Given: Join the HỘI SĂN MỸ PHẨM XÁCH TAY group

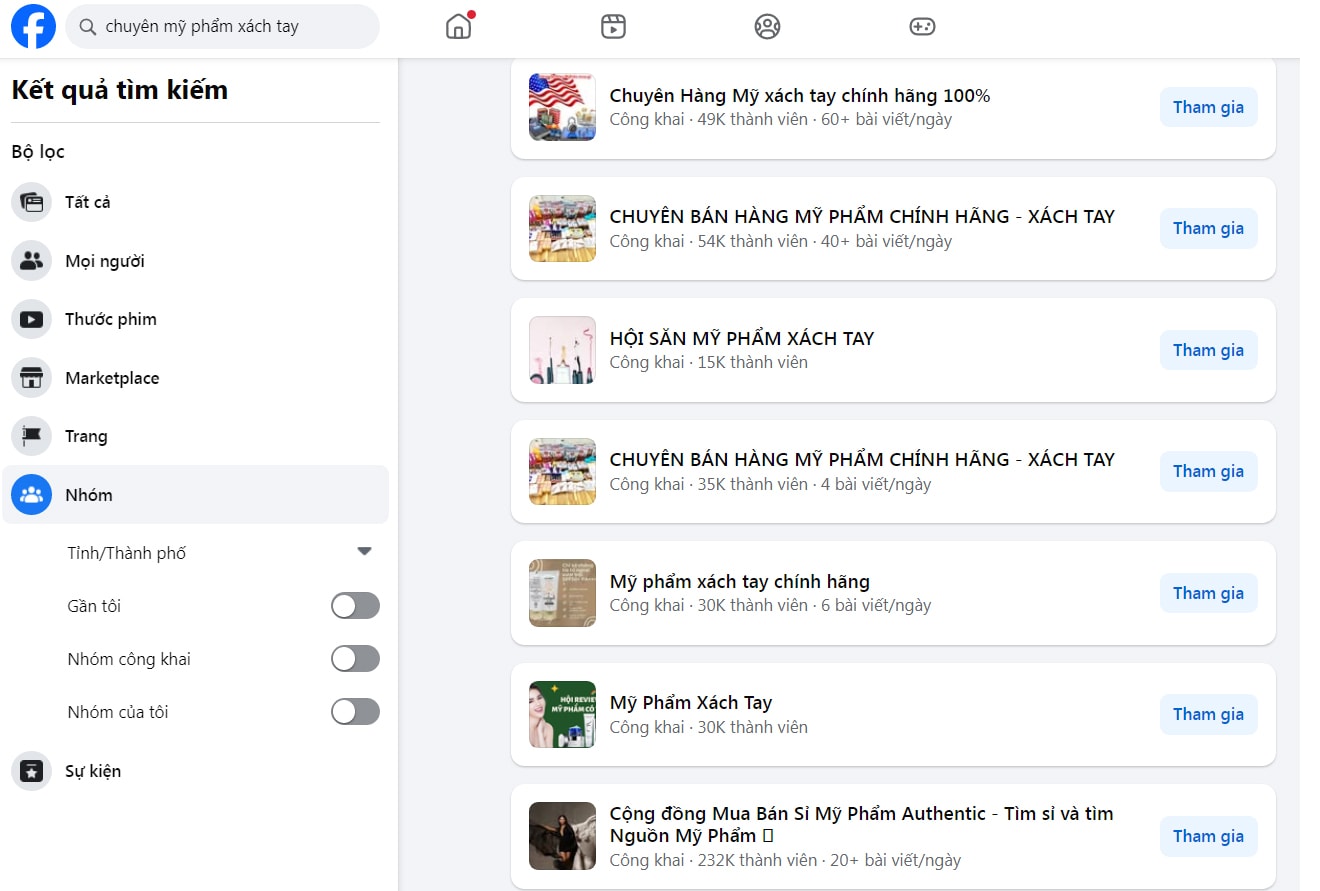Looking at the screenshot, I should click(x=1208, y=350).
